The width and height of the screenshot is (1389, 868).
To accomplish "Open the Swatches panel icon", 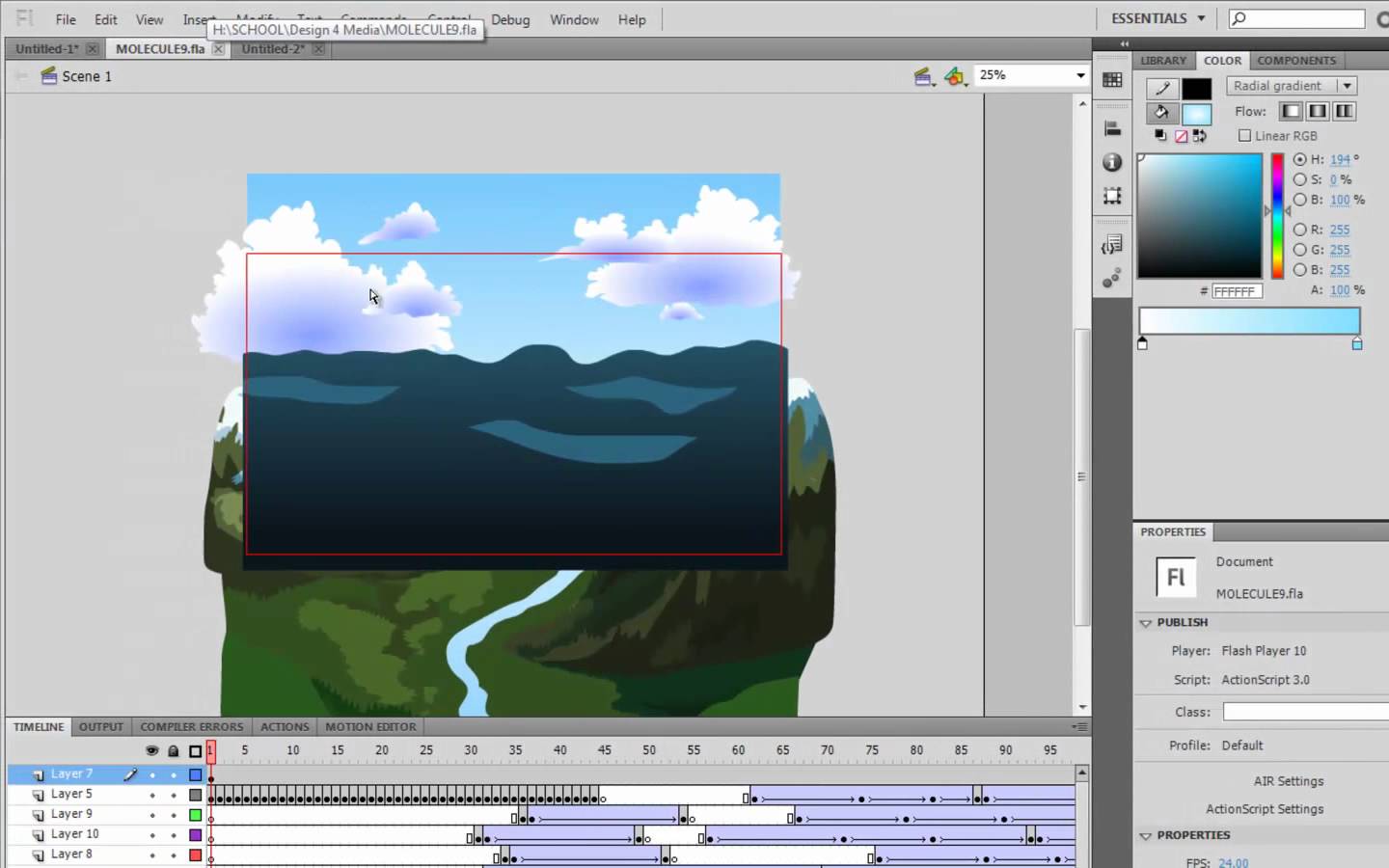I will (1112, 80).
